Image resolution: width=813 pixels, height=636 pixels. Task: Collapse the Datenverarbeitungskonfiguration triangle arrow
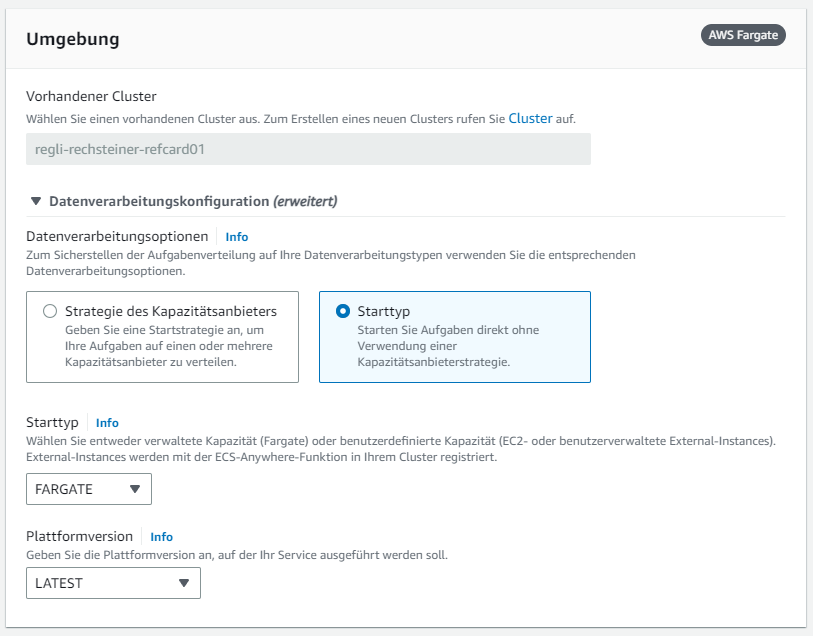pyautogui.click(x=36, y=201)
